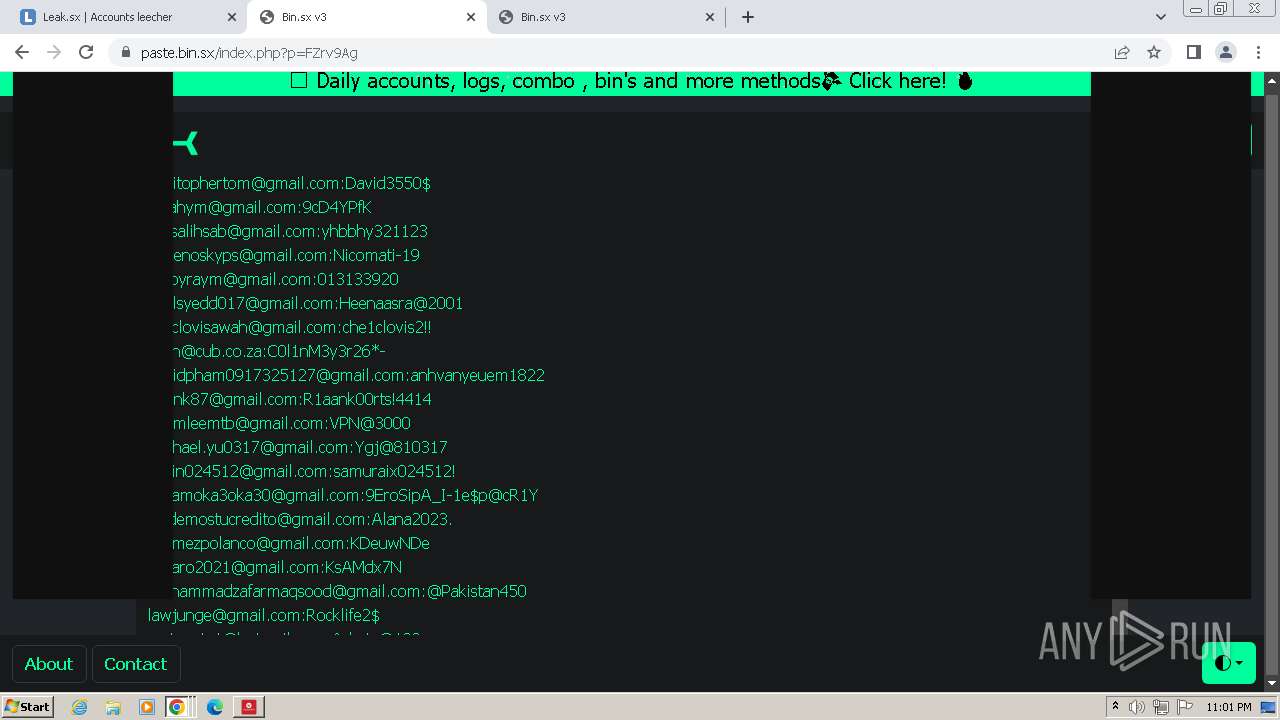Screen dimensions: 1280x720
Task: Go back to the previous page
Action: (22, 52)
